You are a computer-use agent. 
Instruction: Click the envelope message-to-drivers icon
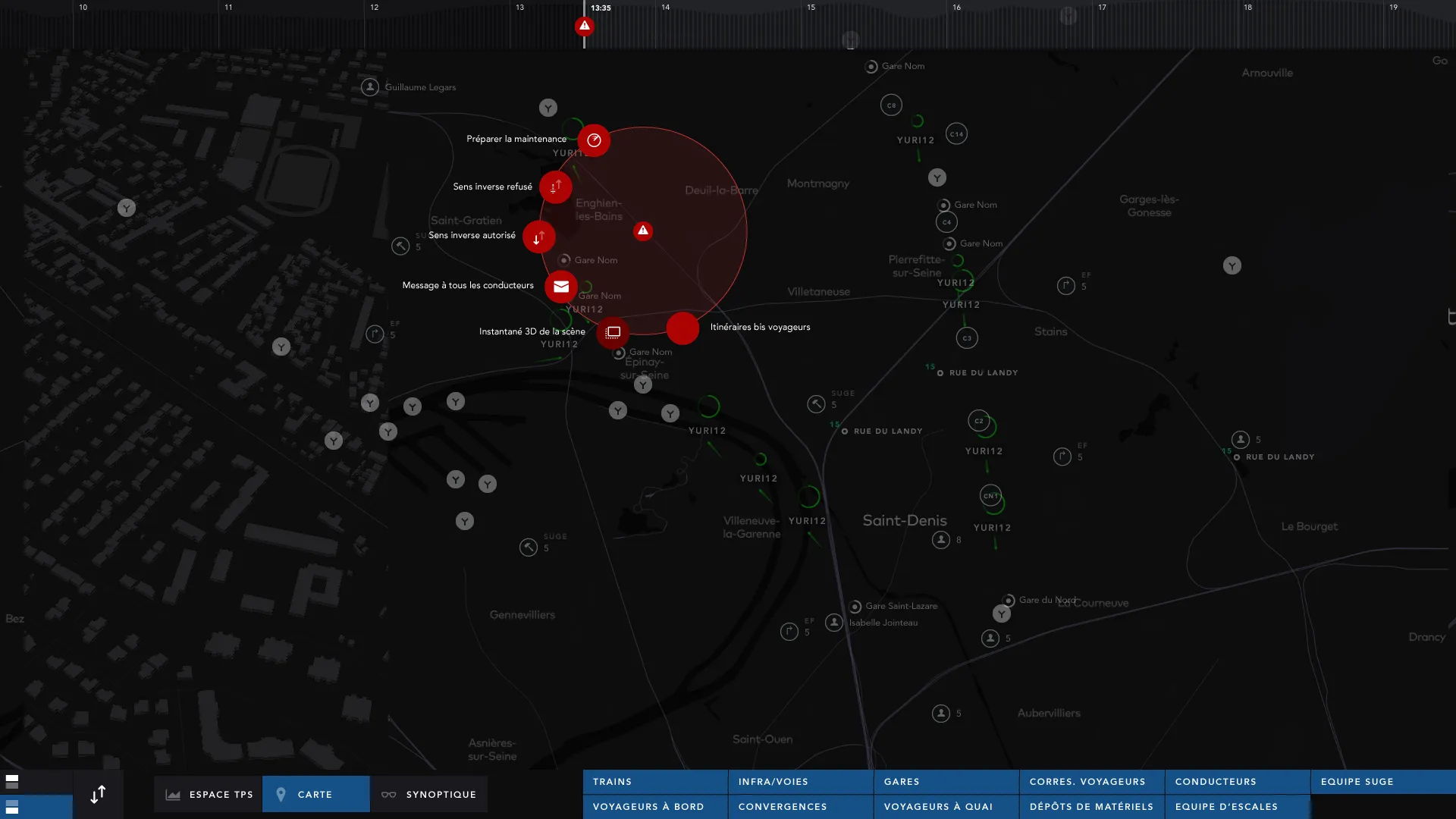pyautogui.click(x=561, y=287)
